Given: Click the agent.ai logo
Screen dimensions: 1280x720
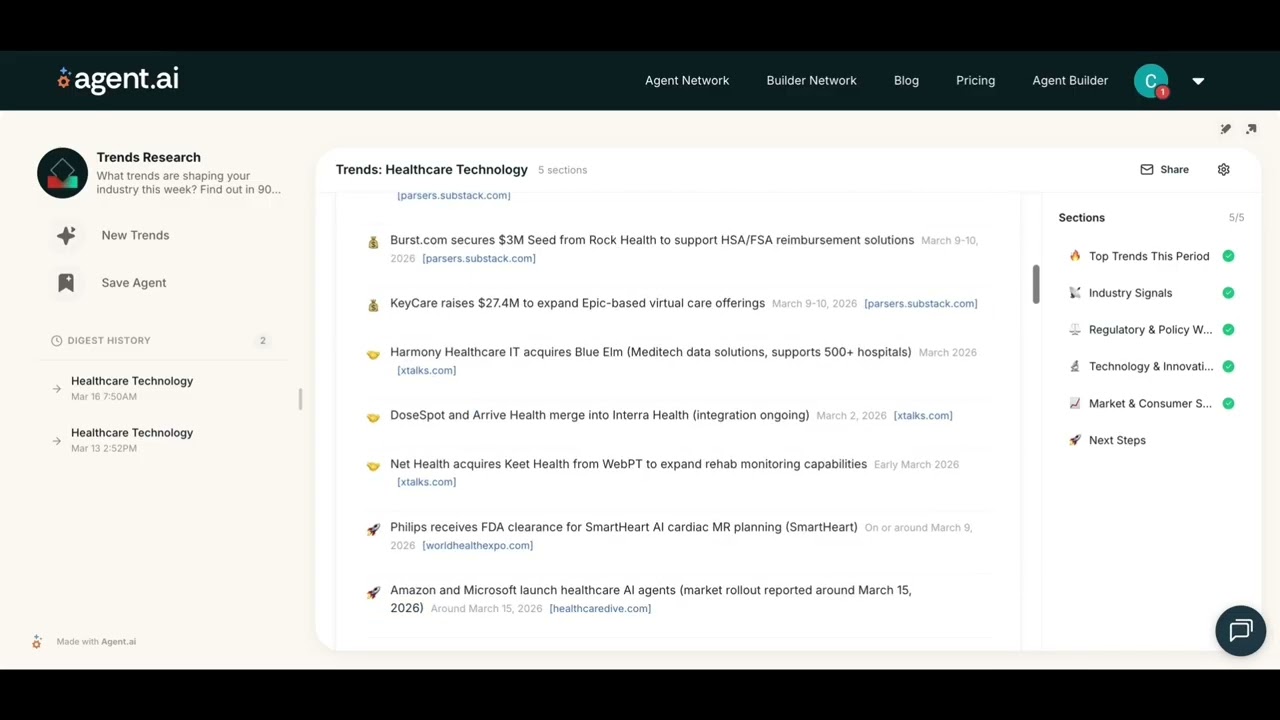Looking at the screenshot, I should [118, 80].
